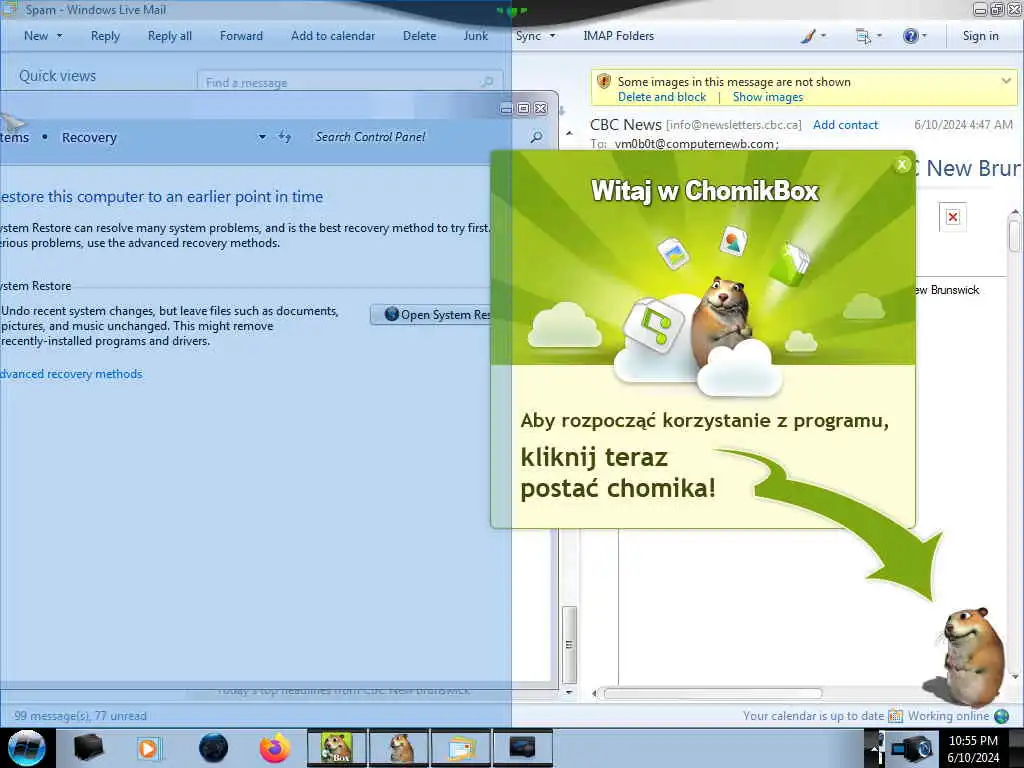Click the dark globe taskbar icon
The width and height of the screenshot is (1024, 768).
[x=213, y=748]
